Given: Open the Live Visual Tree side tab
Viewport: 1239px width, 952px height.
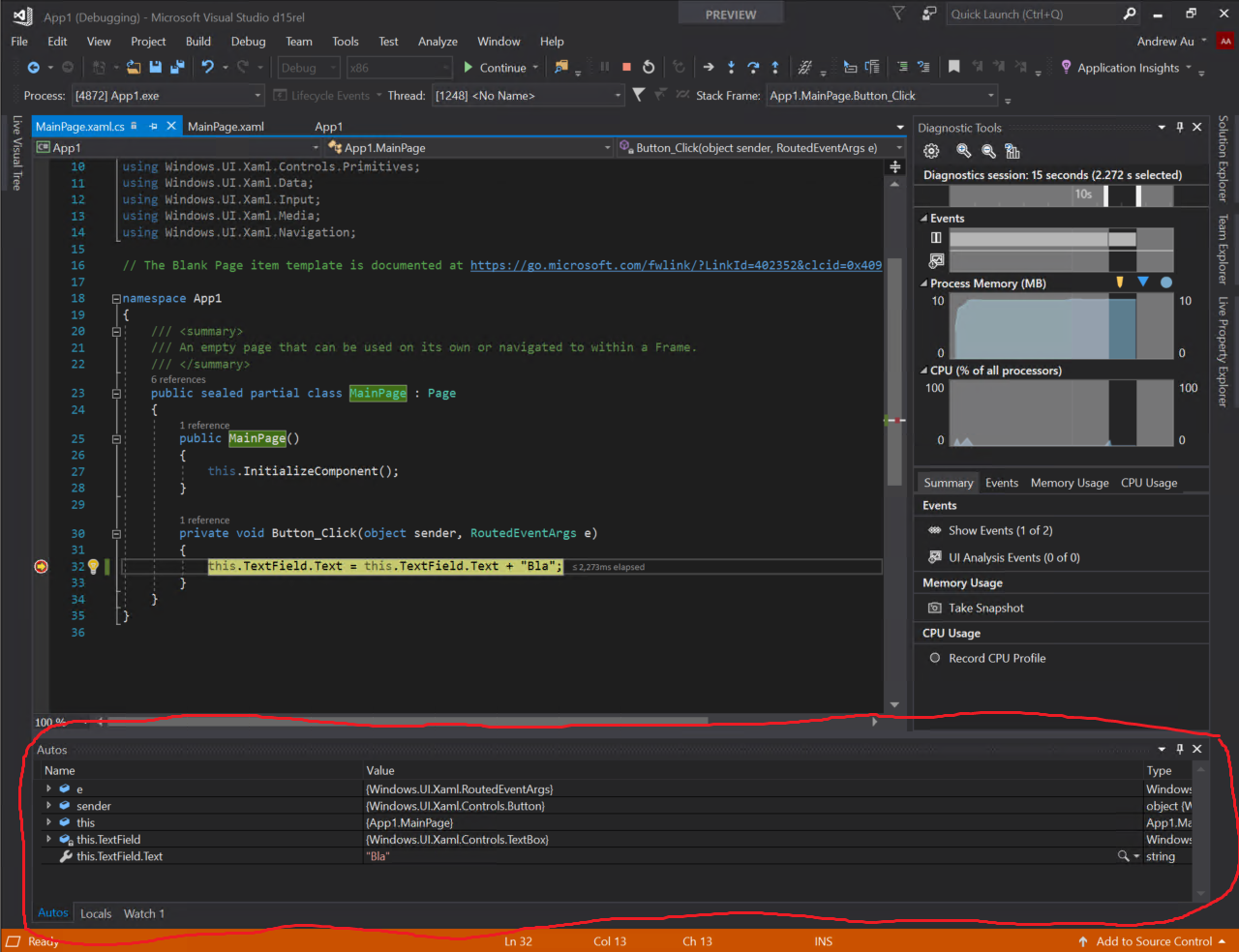Looking at the screenshot, I should (16, 153).
